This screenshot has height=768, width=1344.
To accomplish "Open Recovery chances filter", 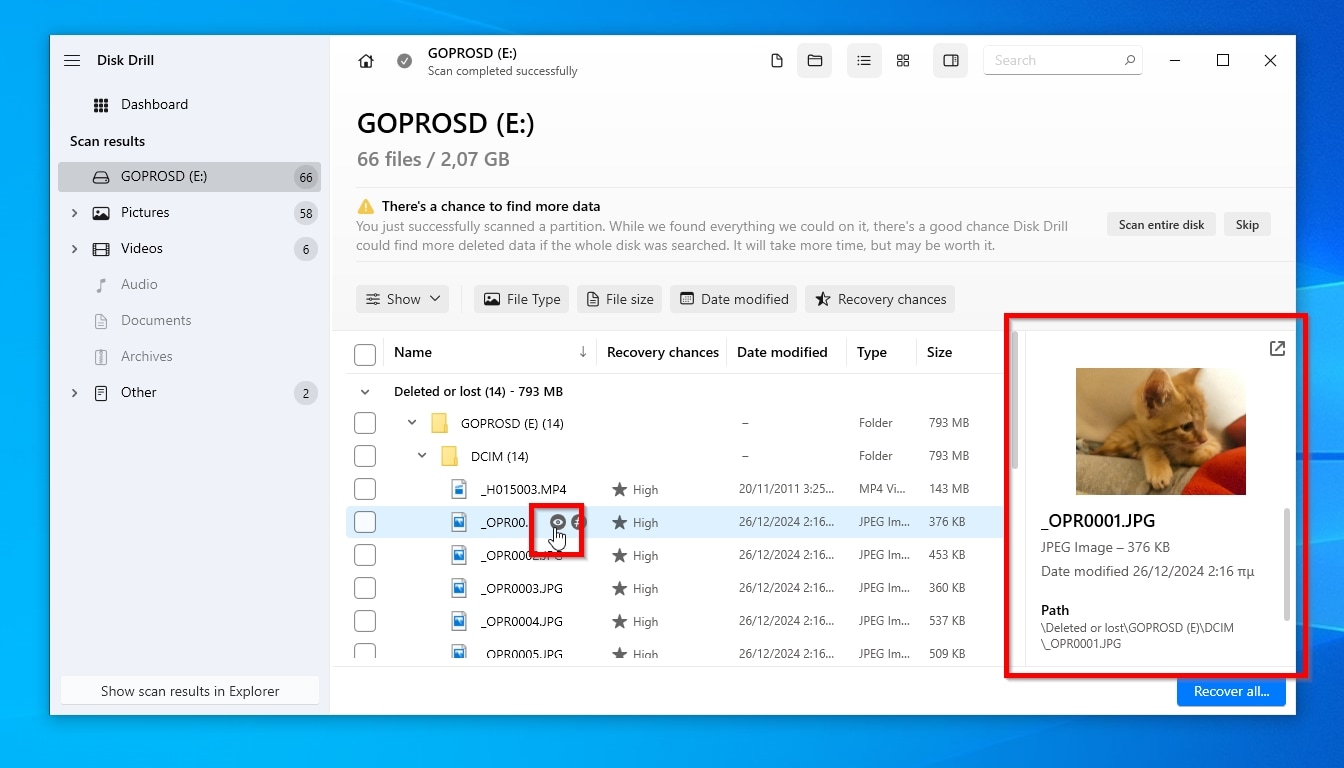I will [880, 299].
